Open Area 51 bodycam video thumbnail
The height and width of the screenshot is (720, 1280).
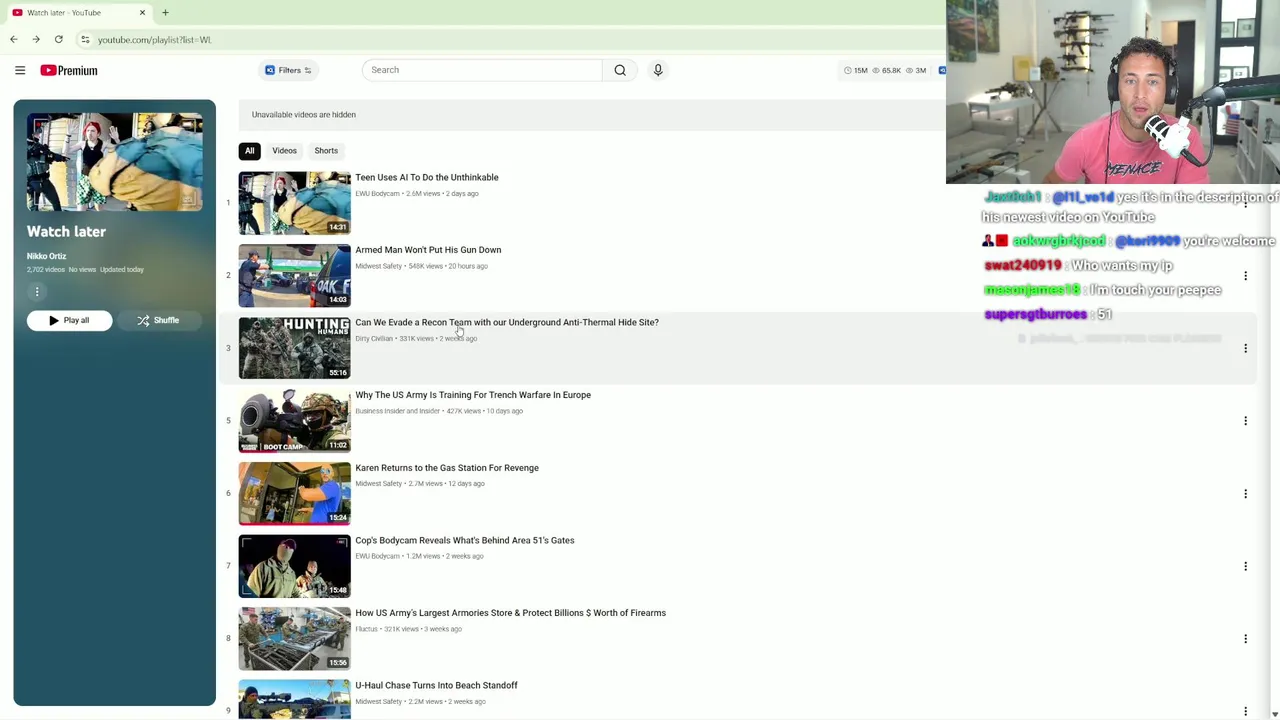295,566
